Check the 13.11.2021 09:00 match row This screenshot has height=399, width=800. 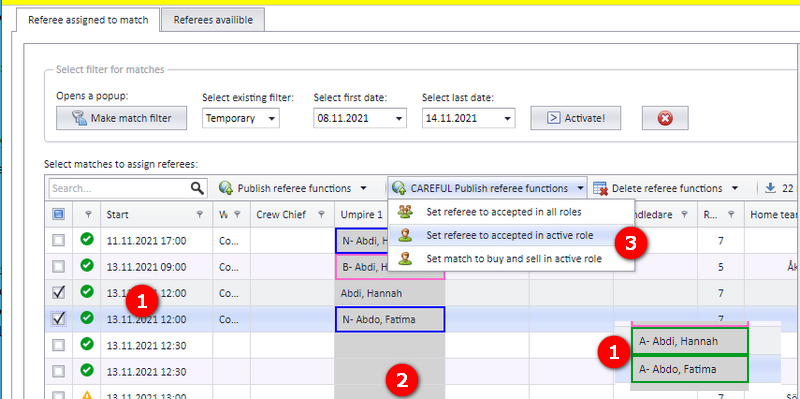pos(59,266)
